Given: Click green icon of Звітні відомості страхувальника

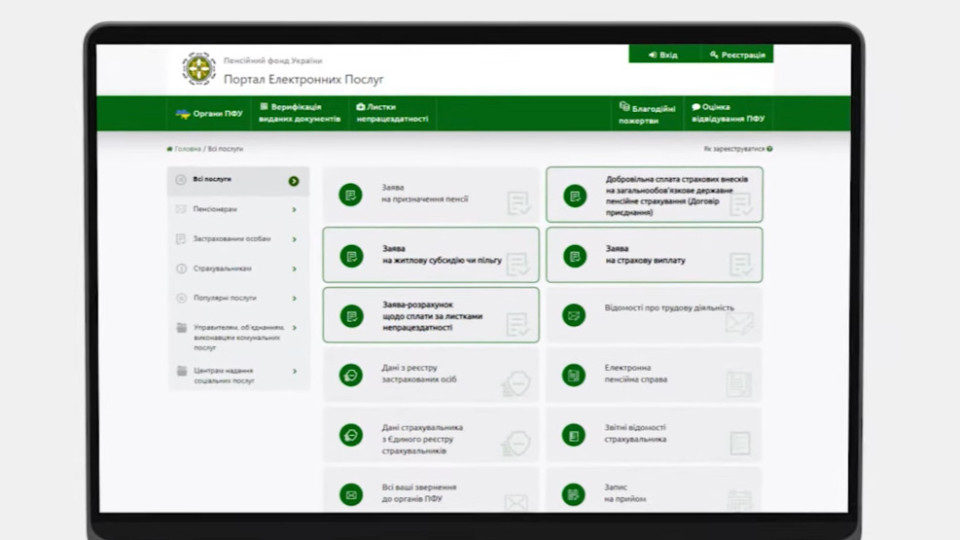Looking at the screenshot, I should [x=574, y=435].
